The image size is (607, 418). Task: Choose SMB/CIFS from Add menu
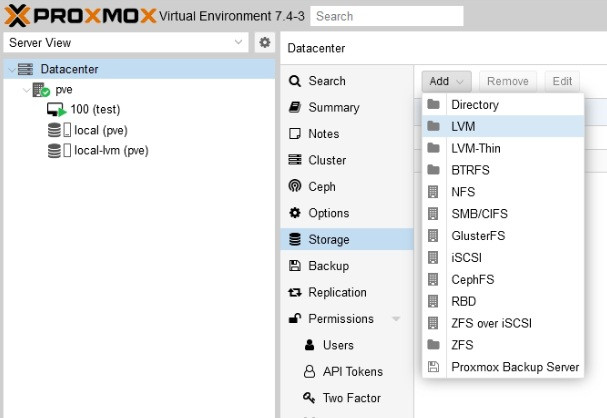click(503, 214)
